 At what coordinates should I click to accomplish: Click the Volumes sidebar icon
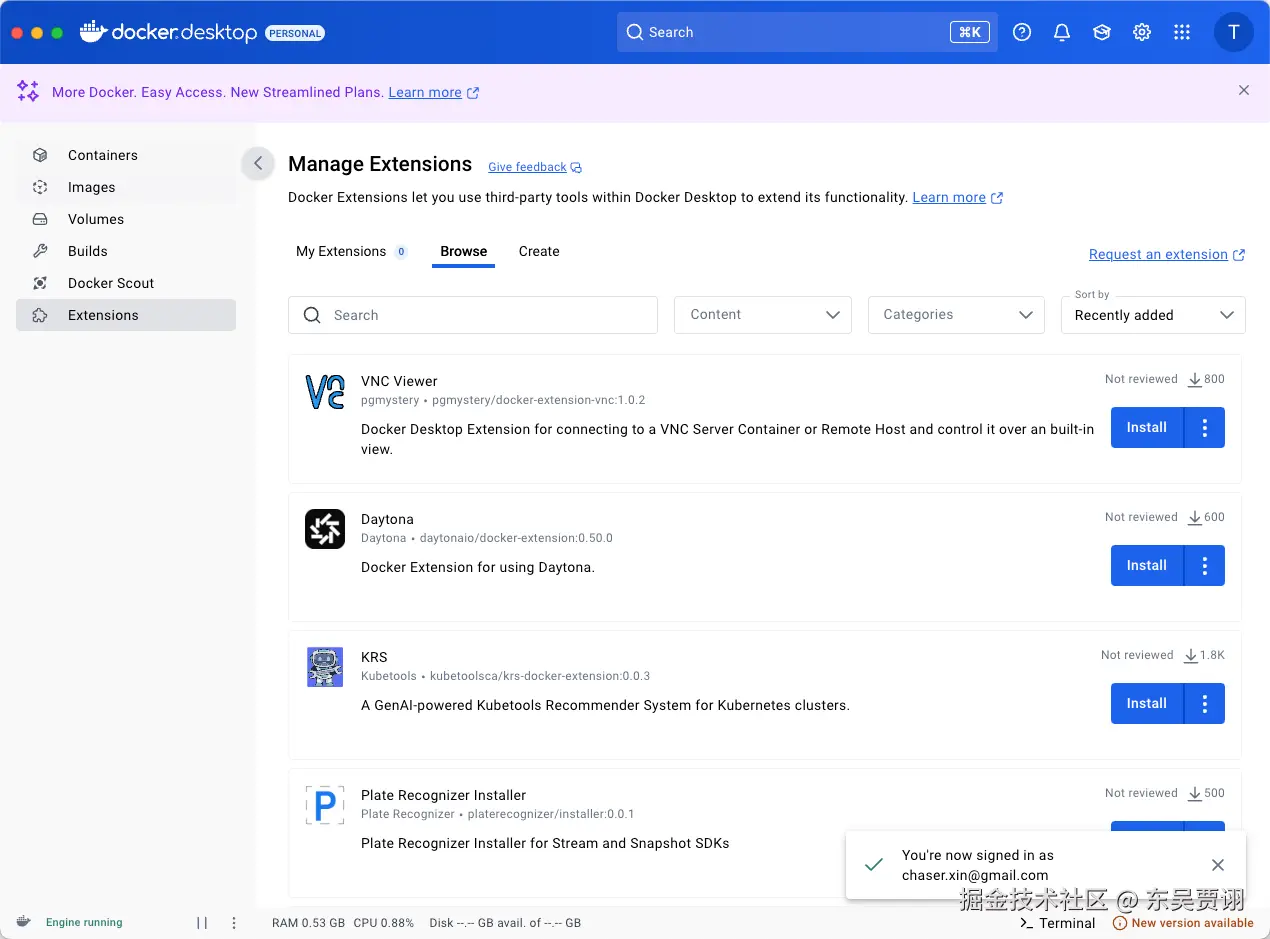pos(40,219)
